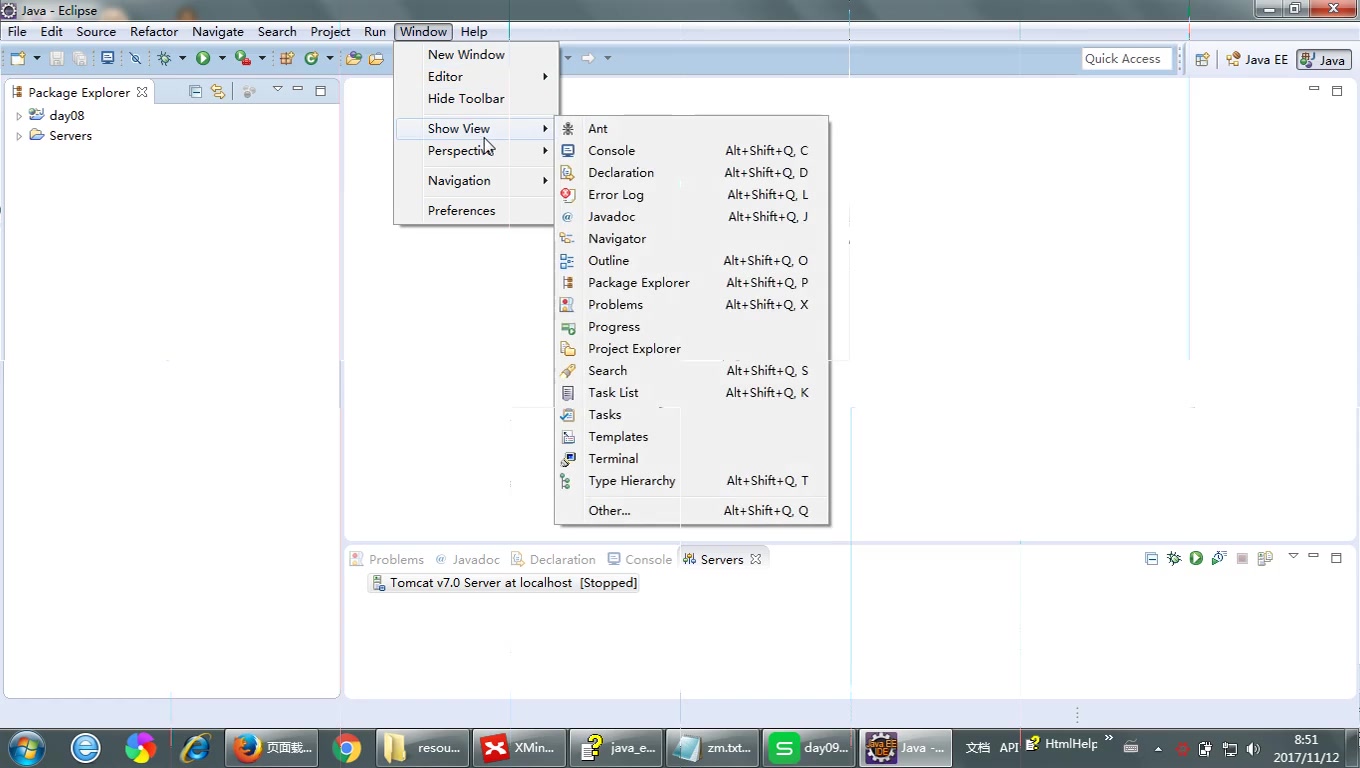1360x768 pixels.
Task: Click the New Java Package toolbar icon
Action: point(287,59)
